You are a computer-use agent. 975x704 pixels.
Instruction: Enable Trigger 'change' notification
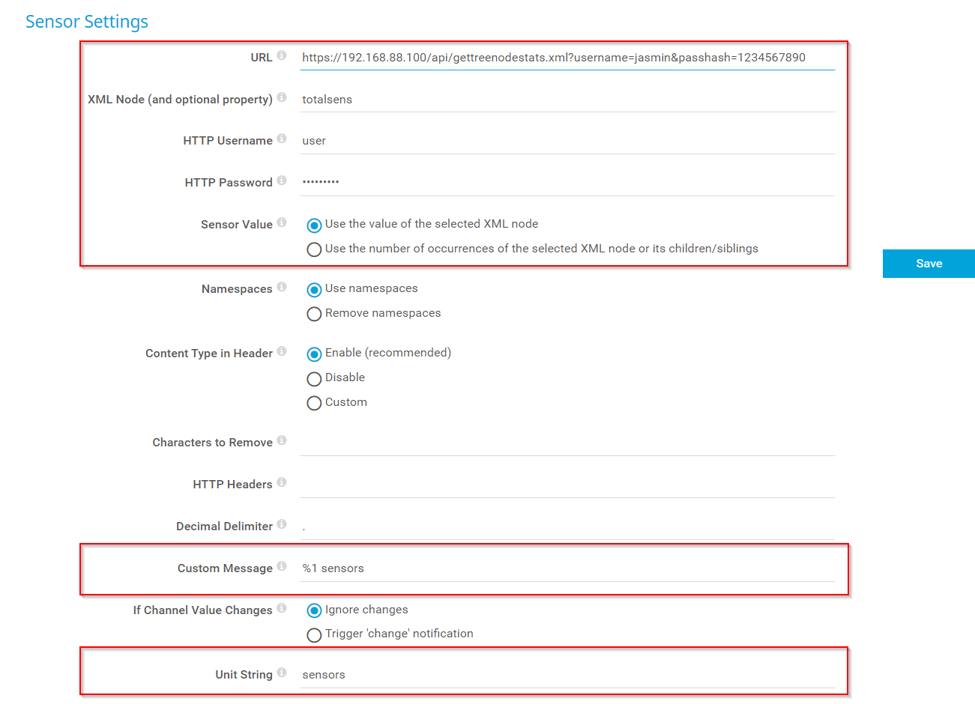pos(314,634)
